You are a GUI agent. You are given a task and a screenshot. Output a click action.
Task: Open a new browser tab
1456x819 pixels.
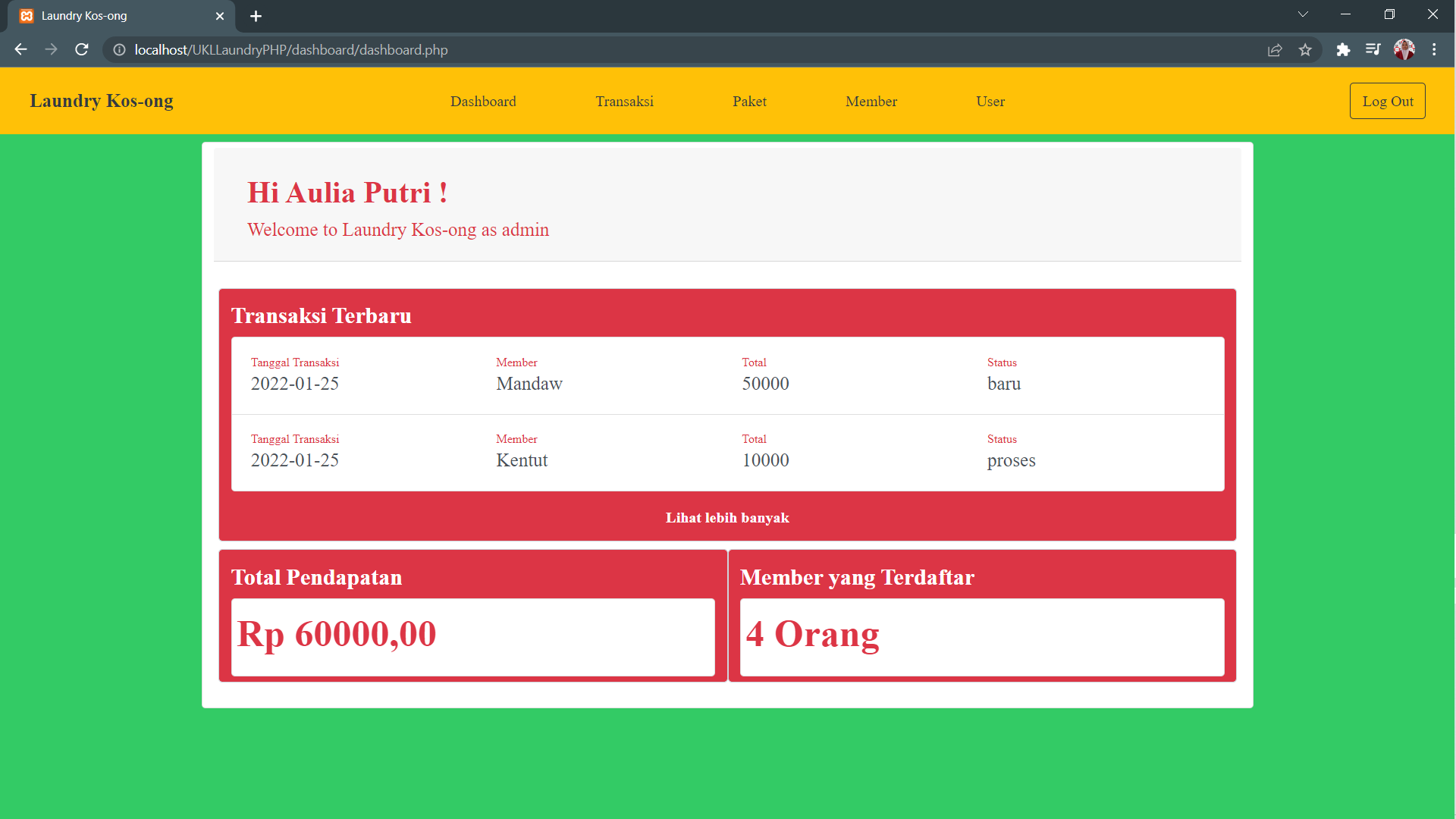coord(256,16)
